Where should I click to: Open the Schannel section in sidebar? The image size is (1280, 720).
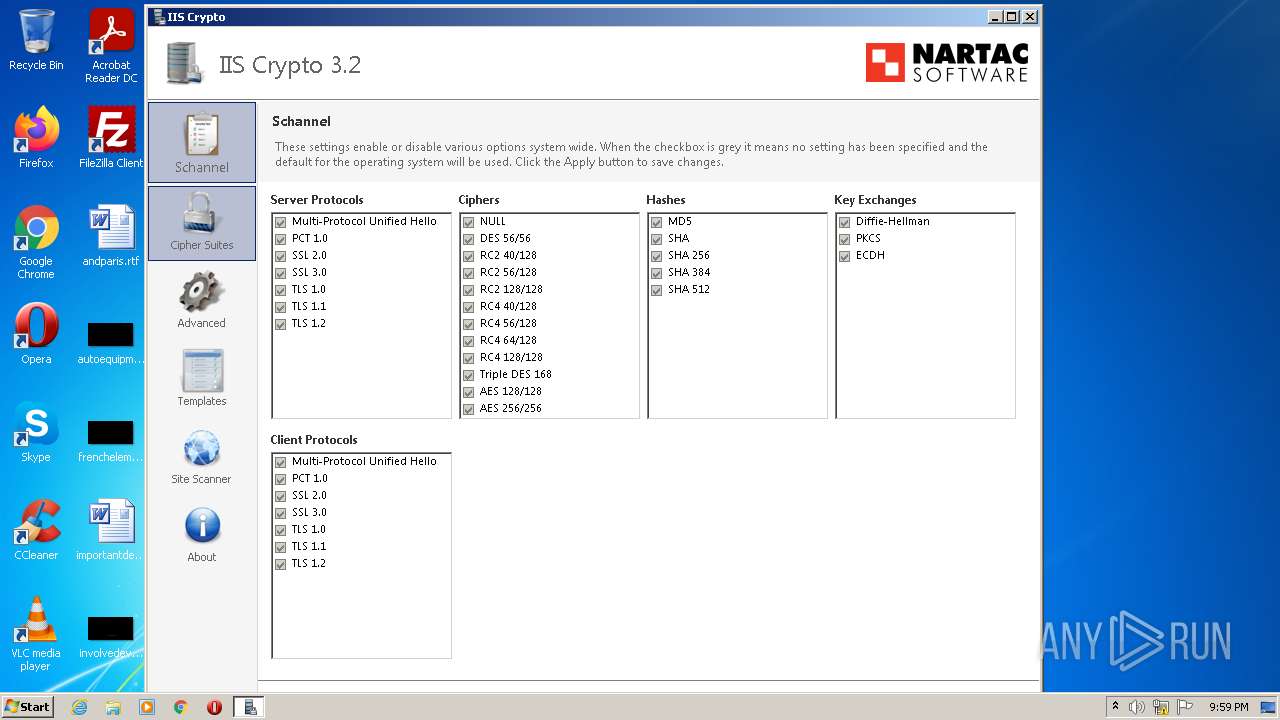point(202,142)
